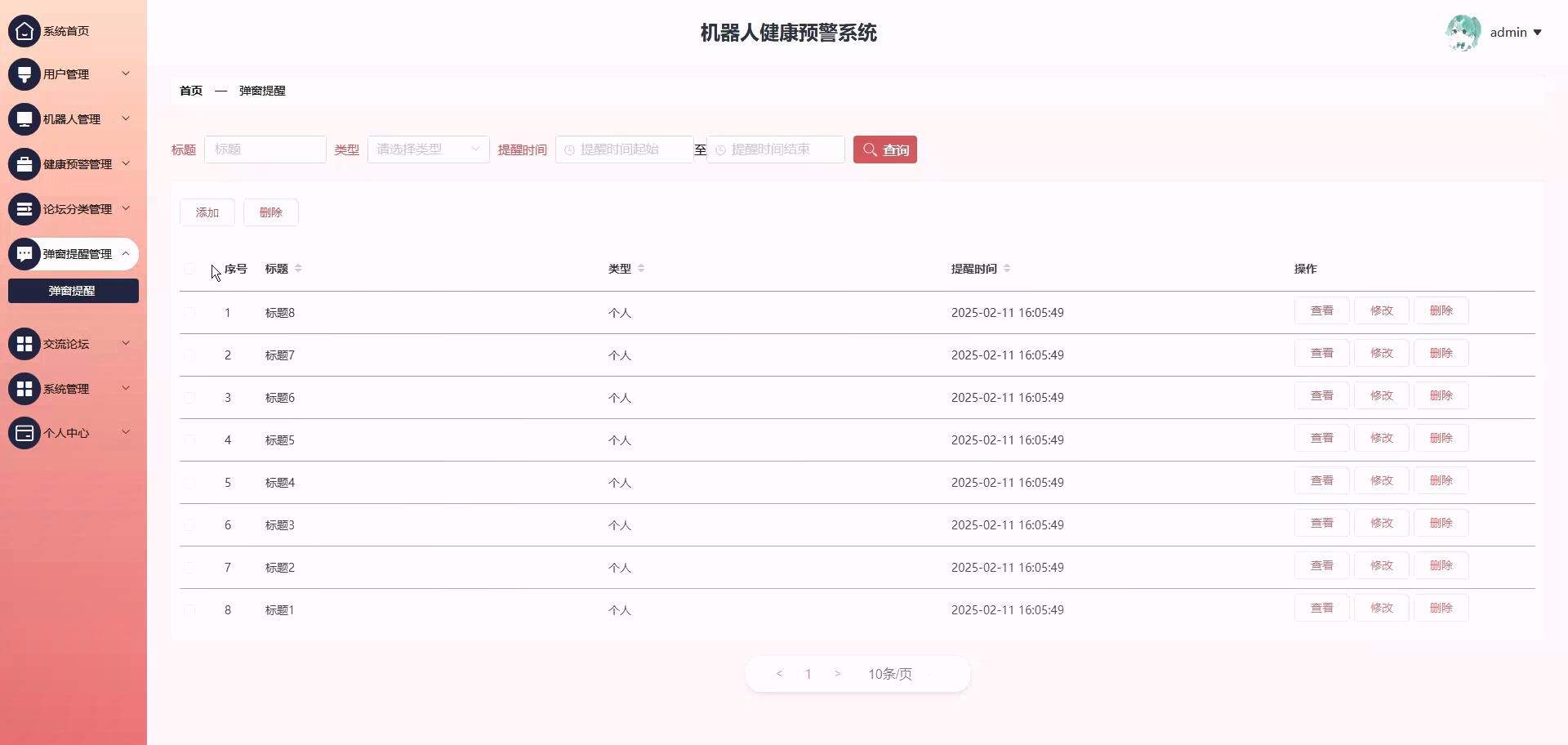This screenshot has width=1568, height=745.
Task: Go to previous page arrow
Action: point(779,674)
